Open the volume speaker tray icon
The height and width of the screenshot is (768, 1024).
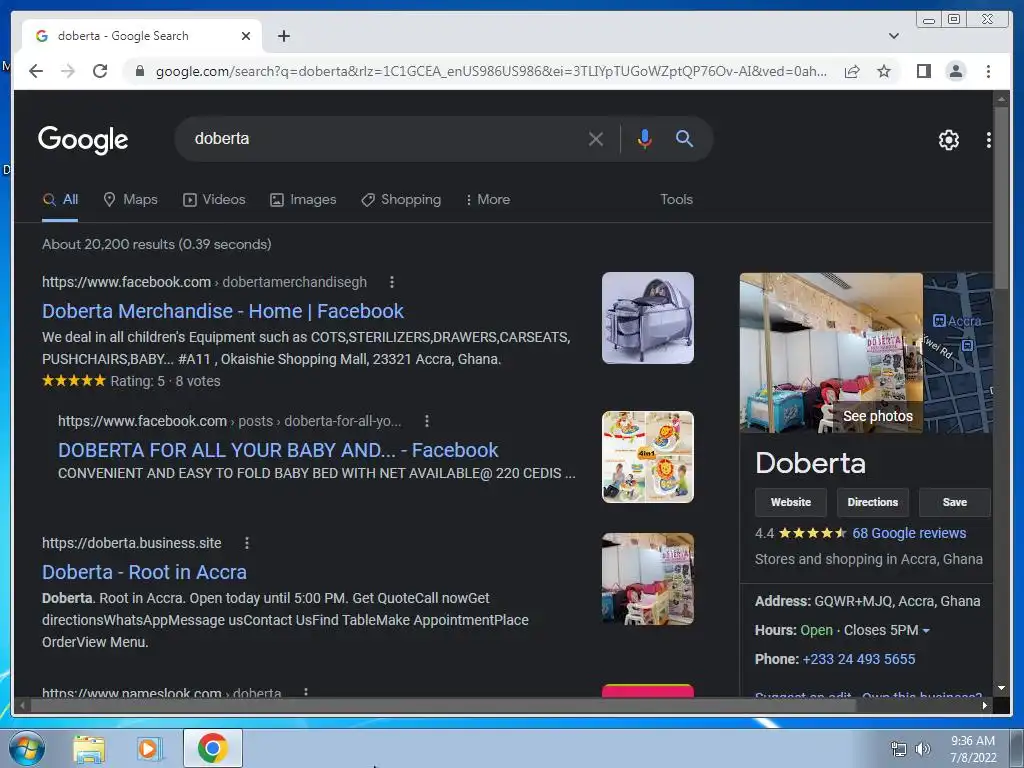pos(922,749)
